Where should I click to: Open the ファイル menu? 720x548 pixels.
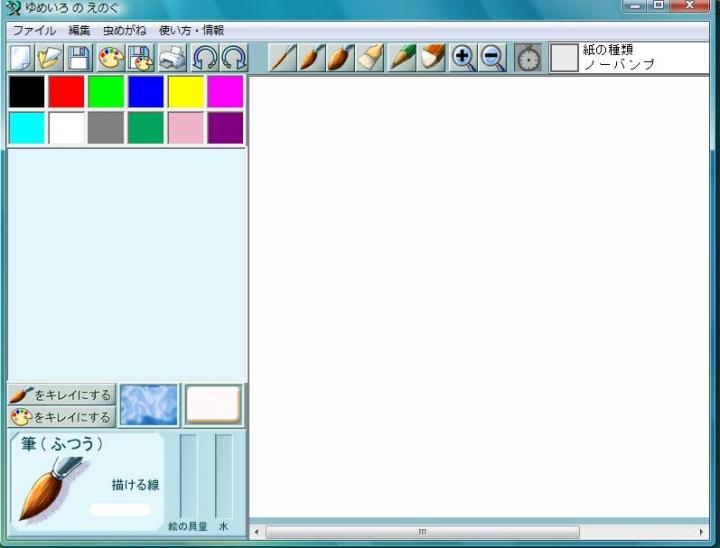(x=34, y=31)
